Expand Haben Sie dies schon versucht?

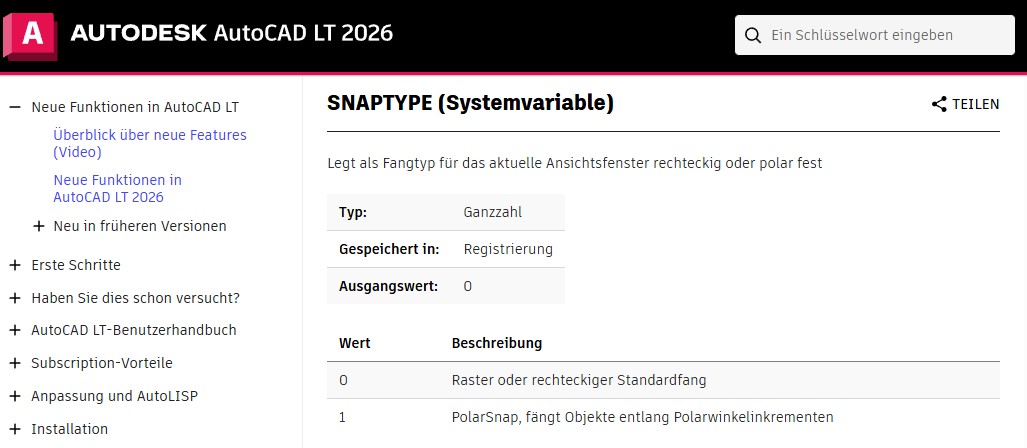14,297
